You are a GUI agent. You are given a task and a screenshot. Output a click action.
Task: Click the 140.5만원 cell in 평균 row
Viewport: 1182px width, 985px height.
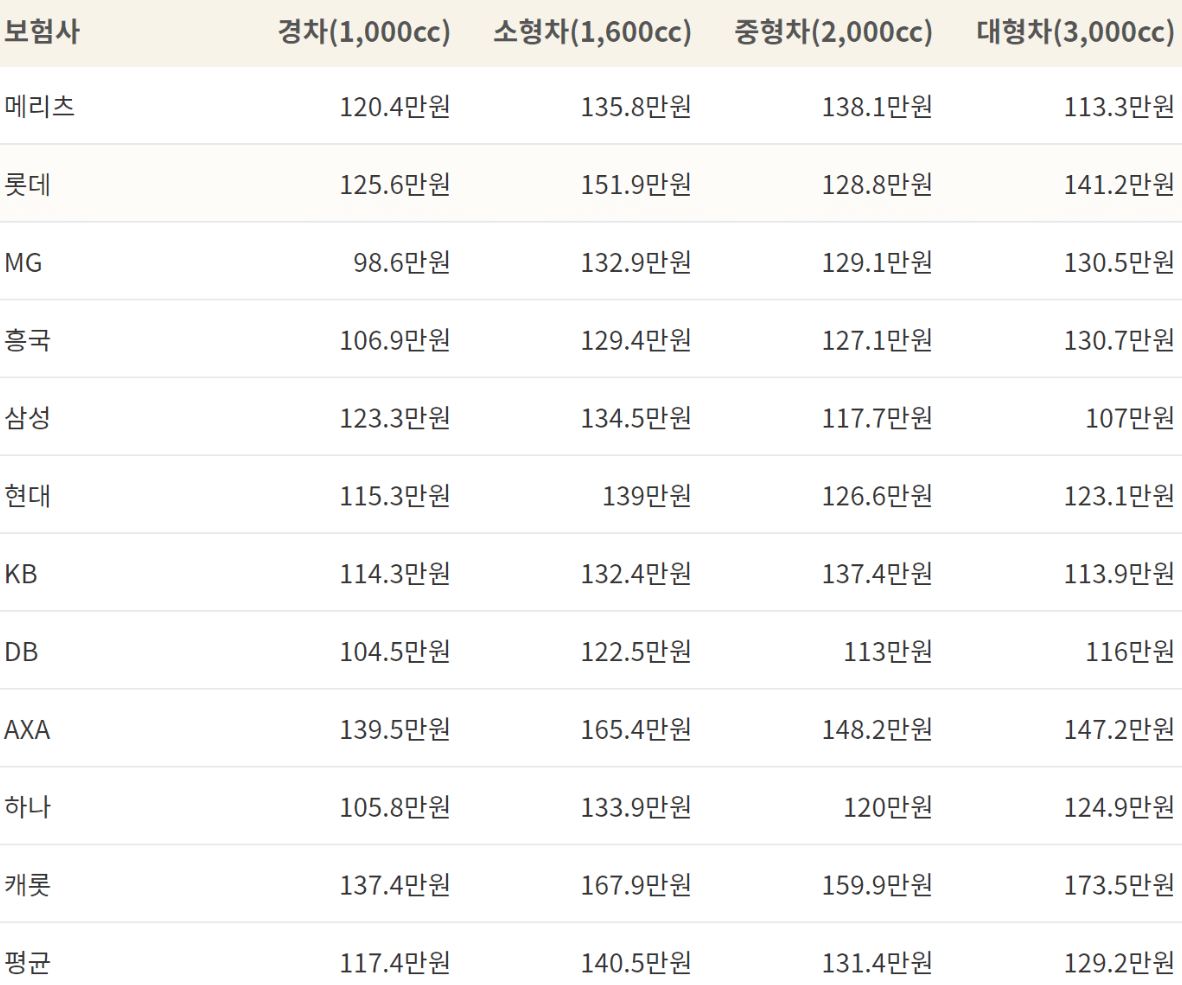pyautogui.click(x=636, y=962)
